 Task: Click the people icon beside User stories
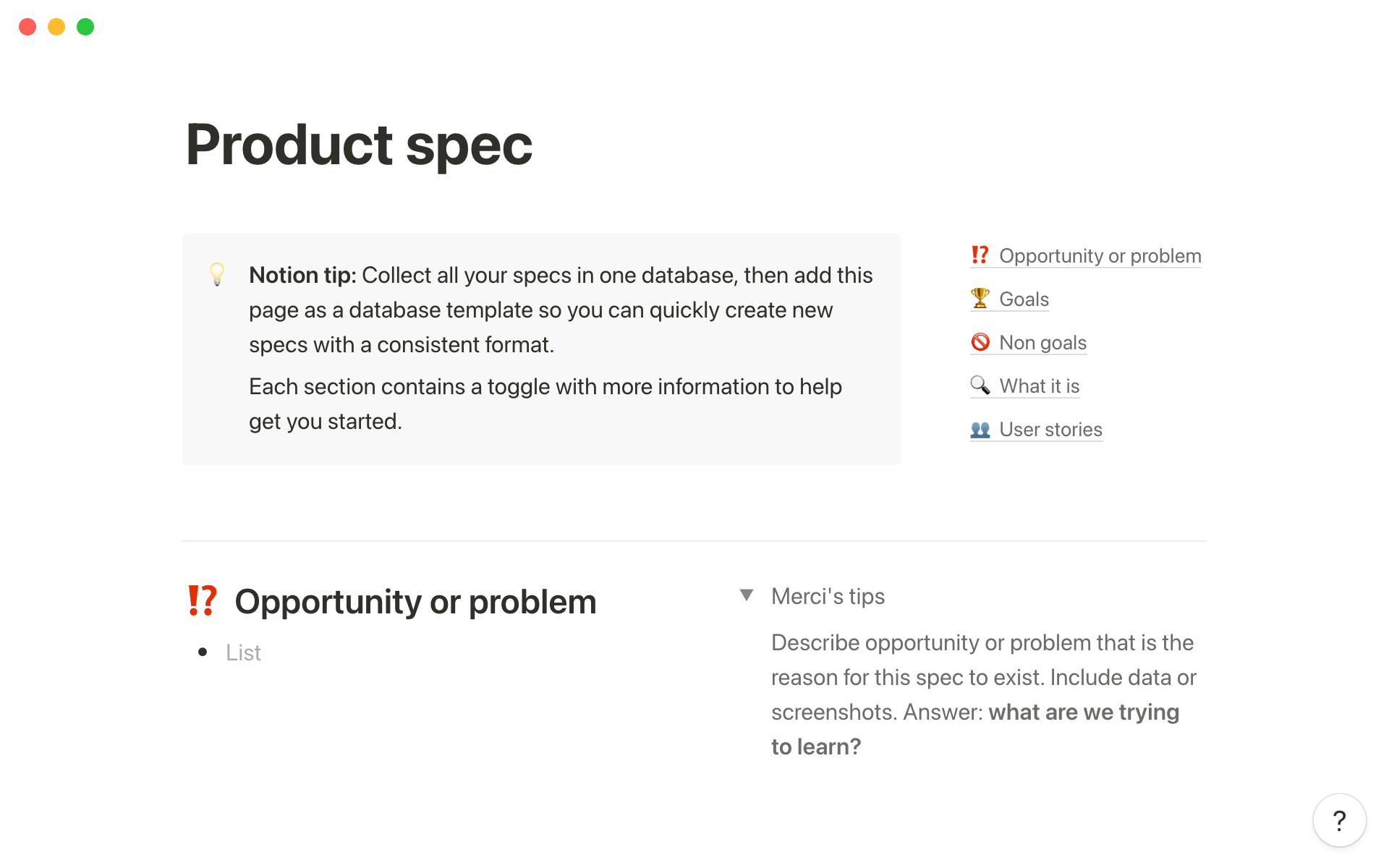(980, 430)
